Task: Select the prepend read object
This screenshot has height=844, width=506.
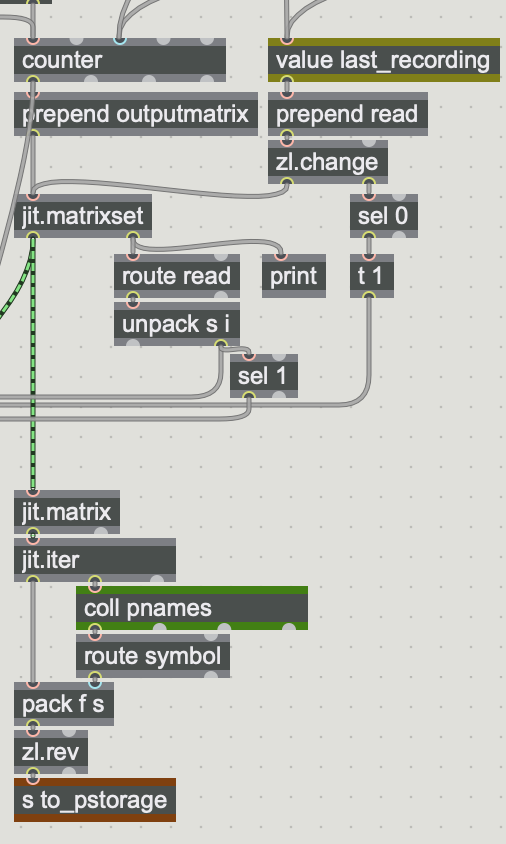Action: (348, 114)
